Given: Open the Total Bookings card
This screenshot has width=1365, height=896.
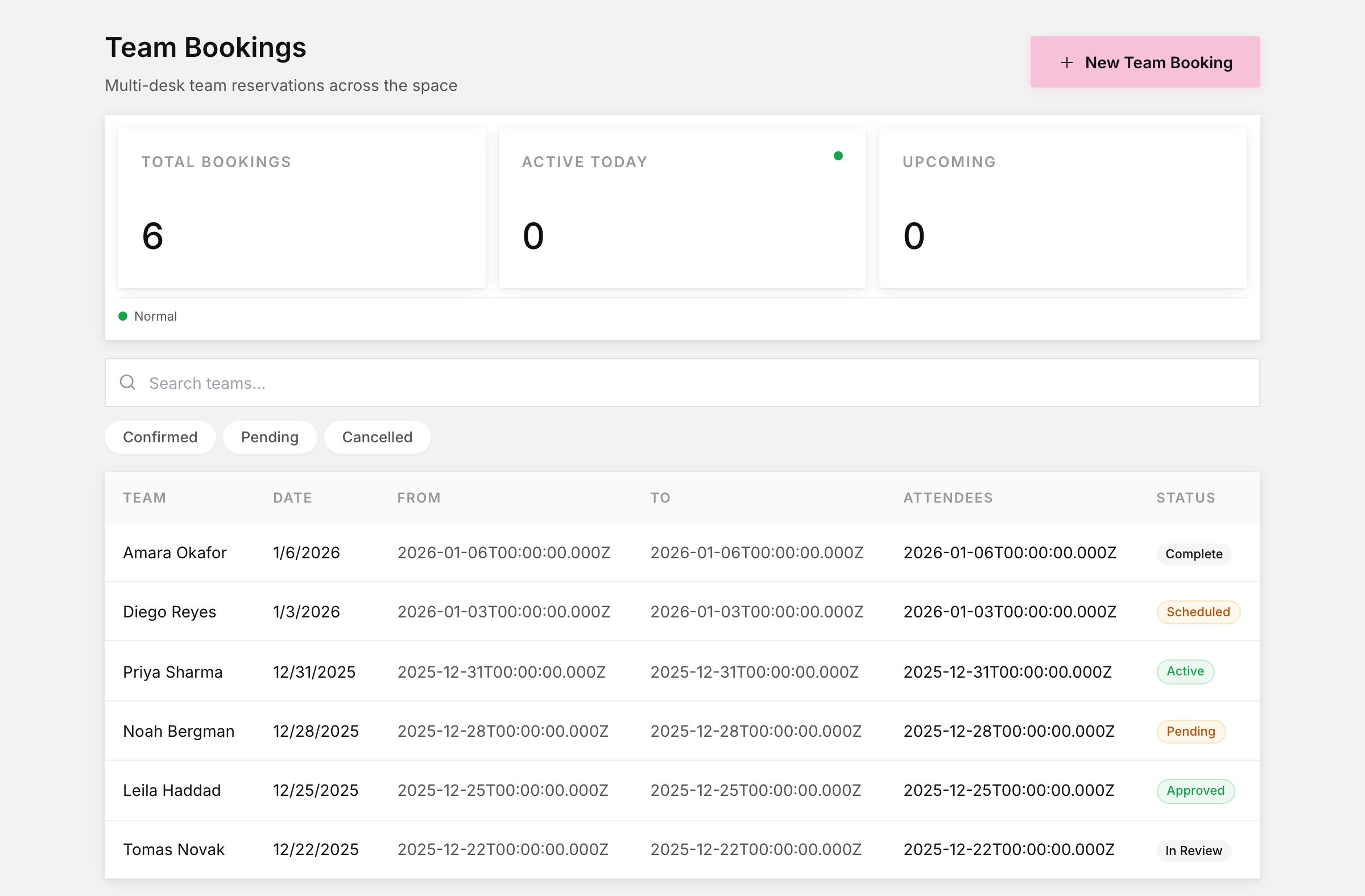Looking at the screenshot, I should (301, 208).
